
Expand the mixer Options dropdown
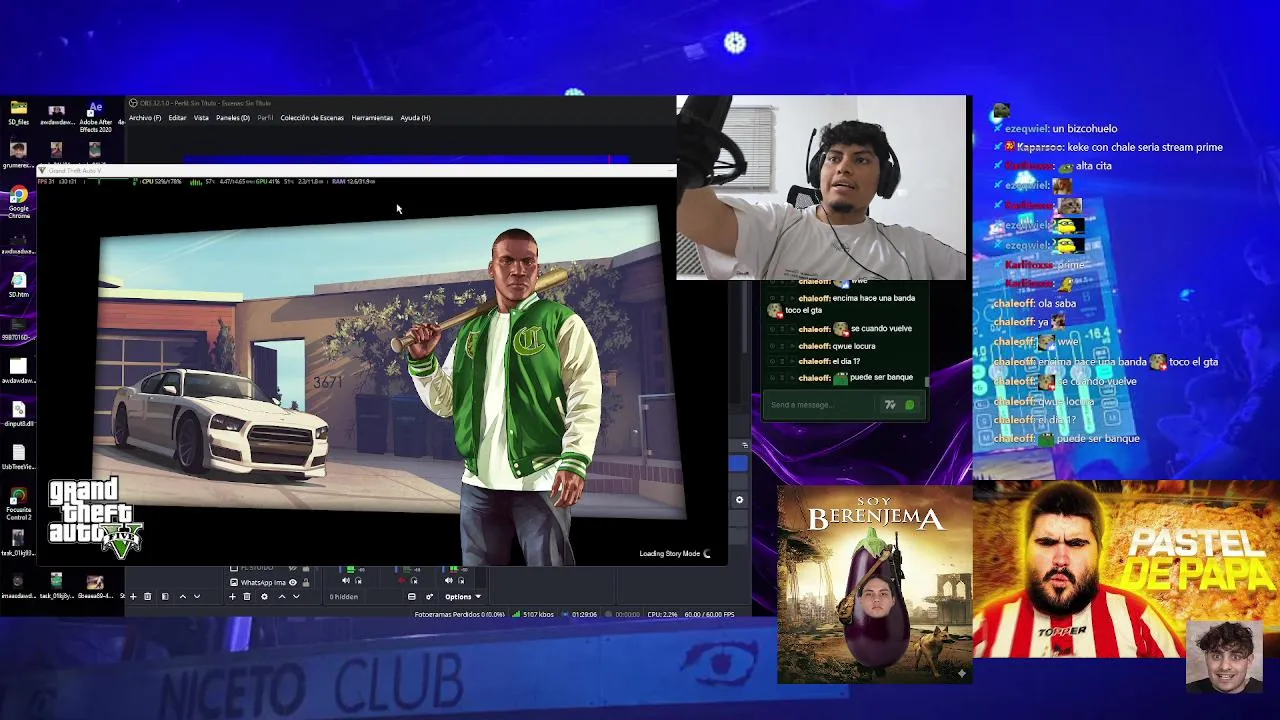click(x=463, y=597)
